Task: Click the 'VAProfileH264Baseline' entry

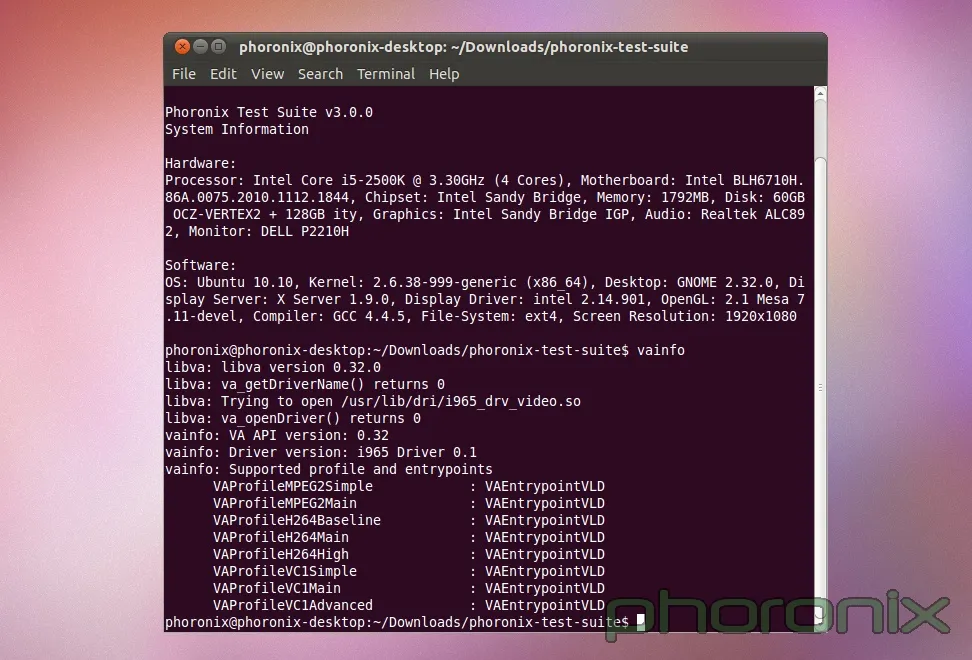Action: tap(296, 520)
